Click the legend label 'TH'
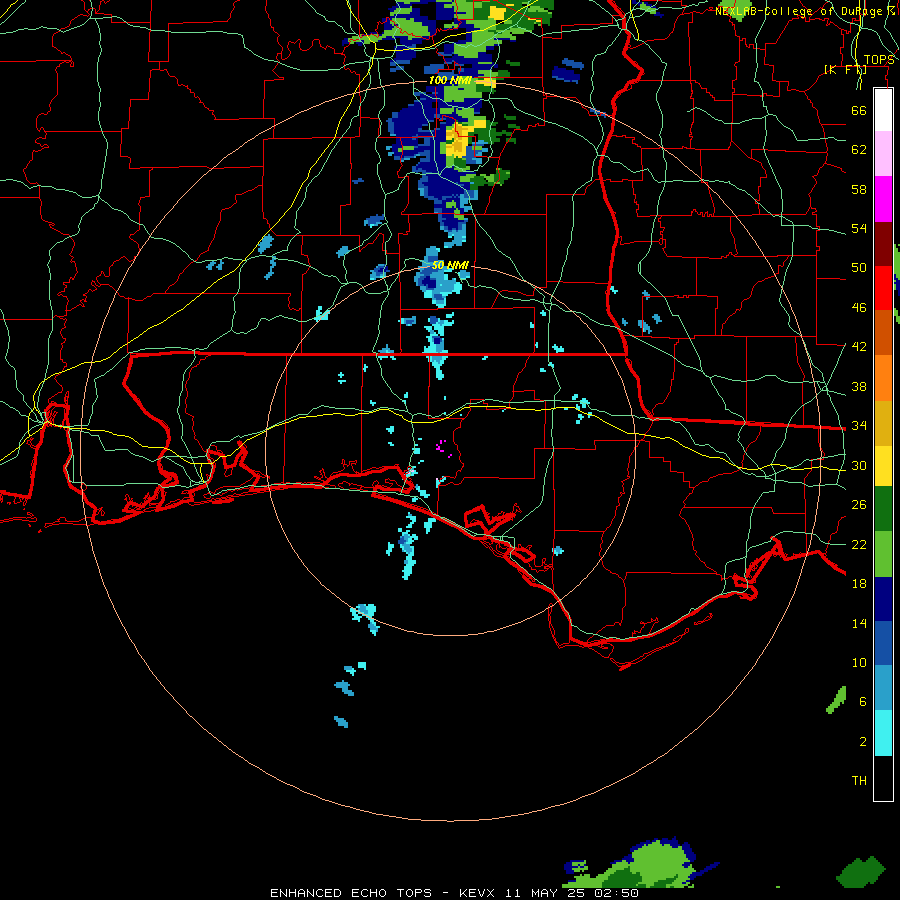This screenshot has height=900, width=900. pyautogui.click(x=859, y=781)
